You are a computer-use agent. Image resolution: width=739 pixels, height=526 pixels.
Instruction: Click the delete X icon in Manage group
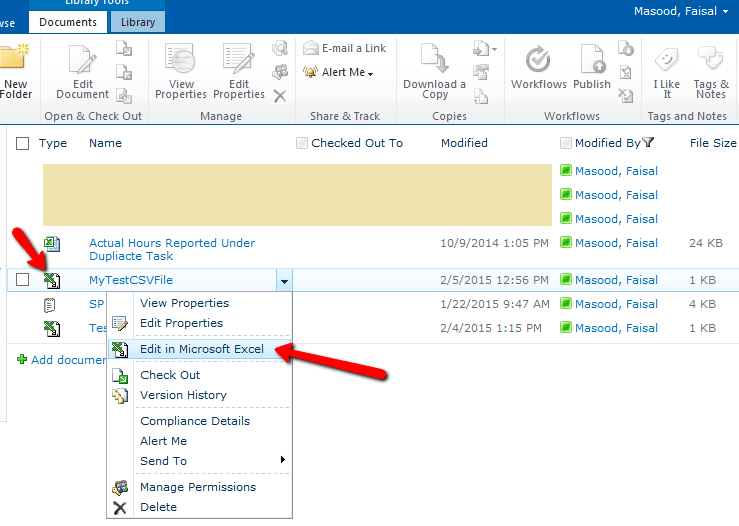point(280,96)
